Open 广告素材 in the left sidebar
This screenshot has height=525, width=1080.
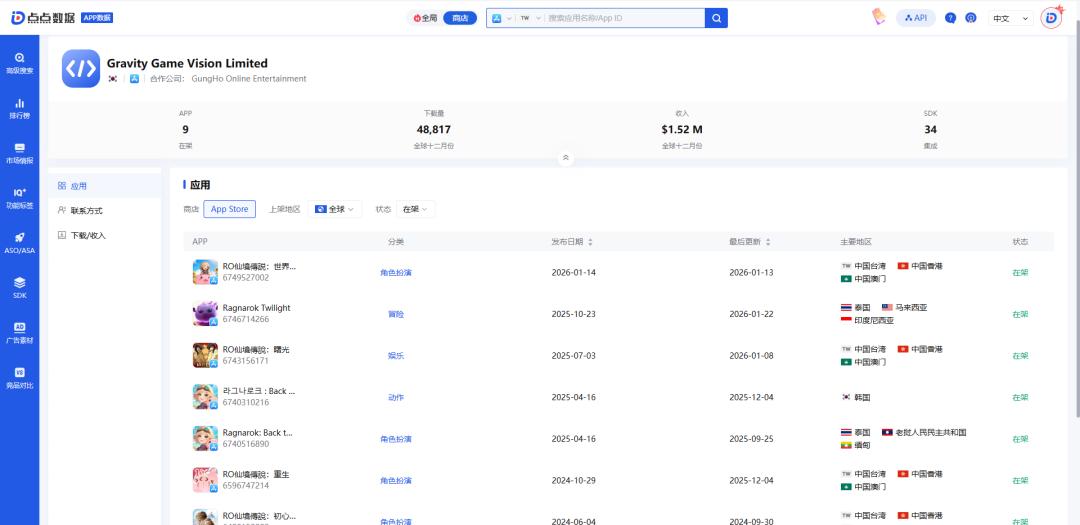(19, 332)
